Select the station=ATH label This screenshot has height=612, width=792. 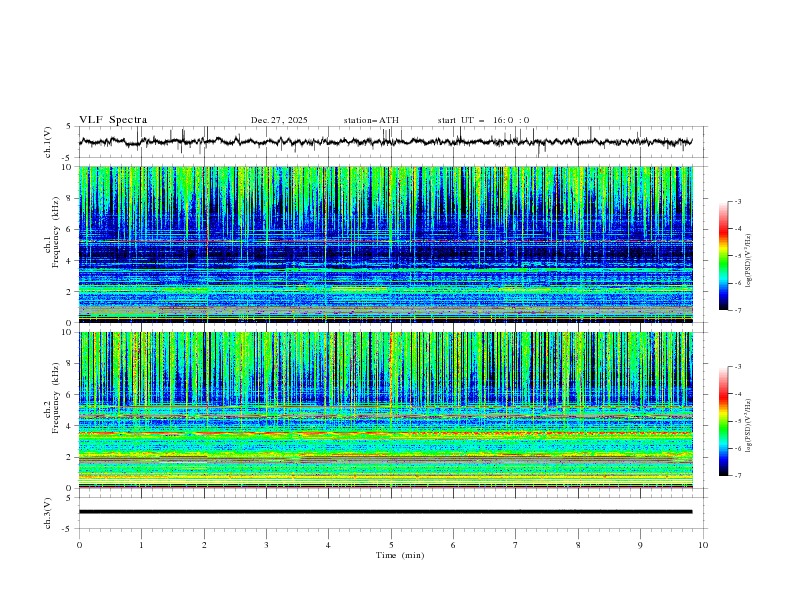(x=371, y=120)
